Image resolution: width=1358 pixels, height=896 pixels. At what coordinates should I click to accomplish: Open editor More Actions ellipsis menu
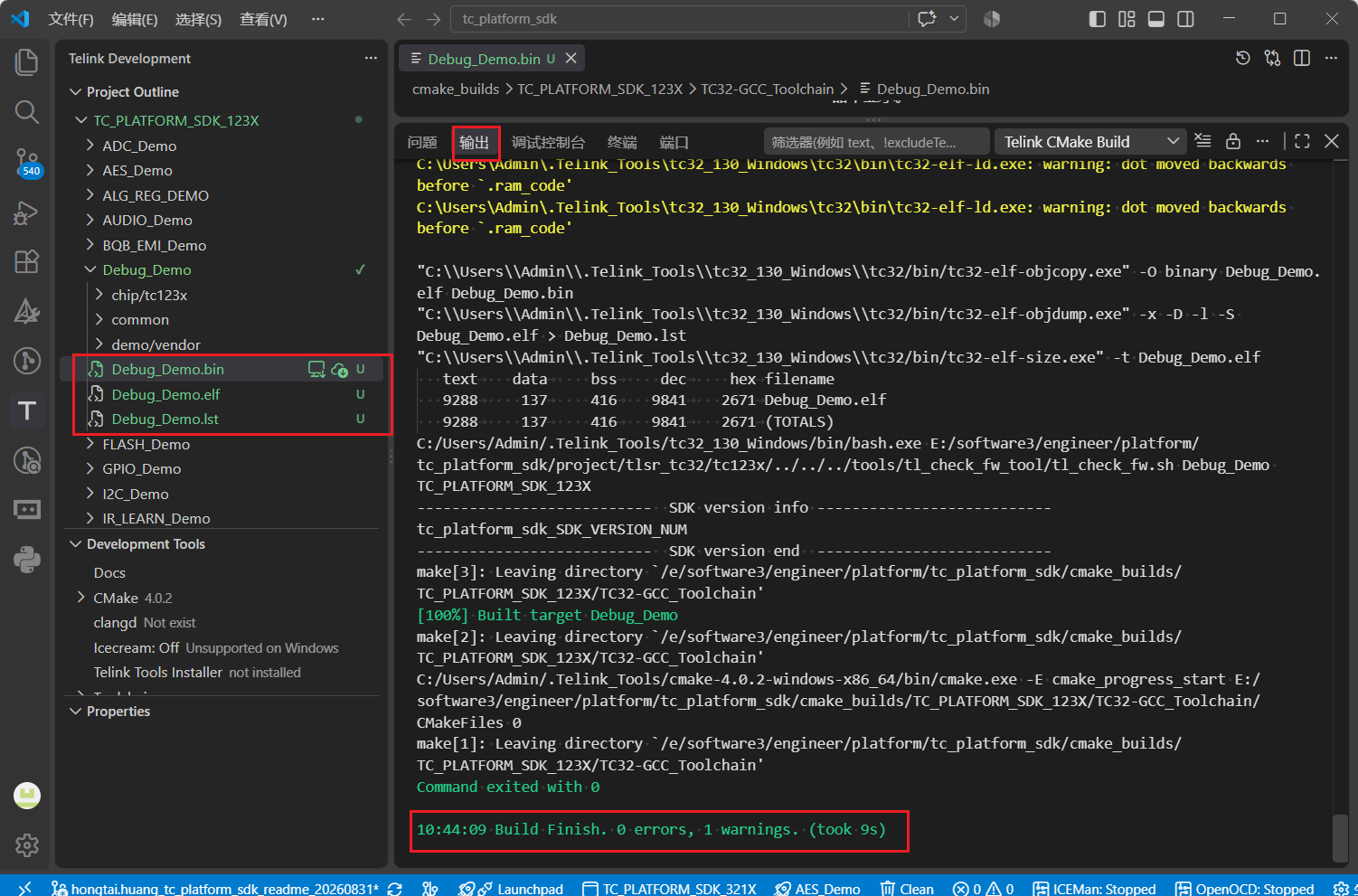pyautogui.click(x=1331, y=58)
